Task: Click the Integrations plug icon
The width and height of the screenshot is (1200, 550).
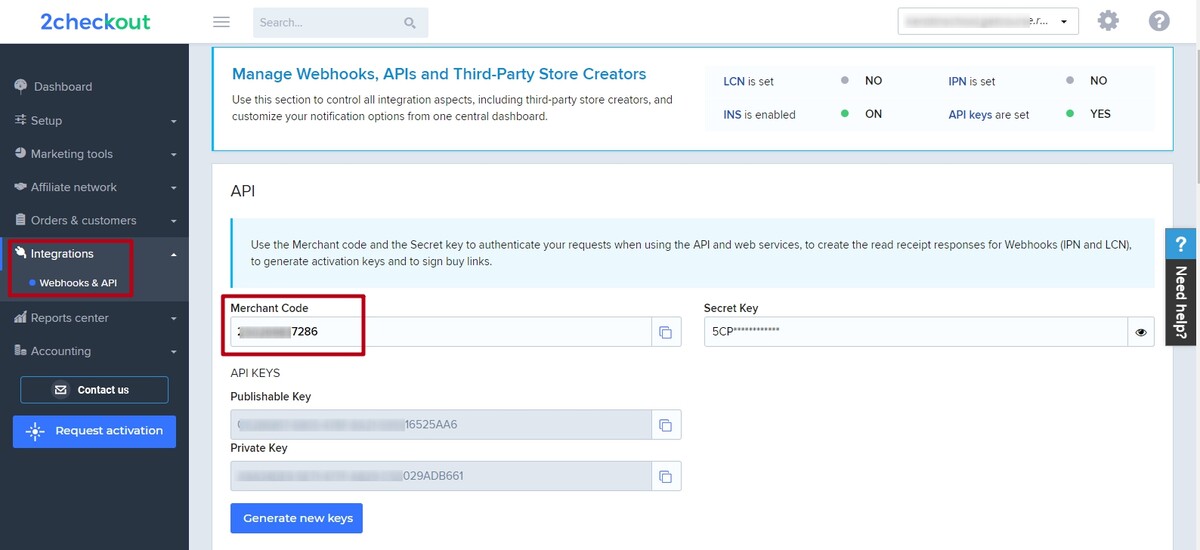Action: [21, 253]
